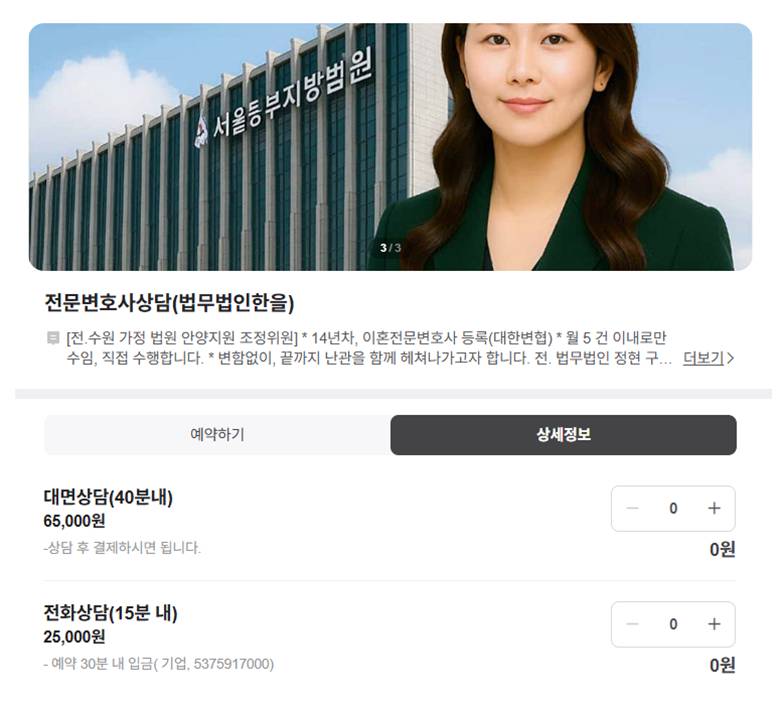Click the lawyer description text

[369, 348]
